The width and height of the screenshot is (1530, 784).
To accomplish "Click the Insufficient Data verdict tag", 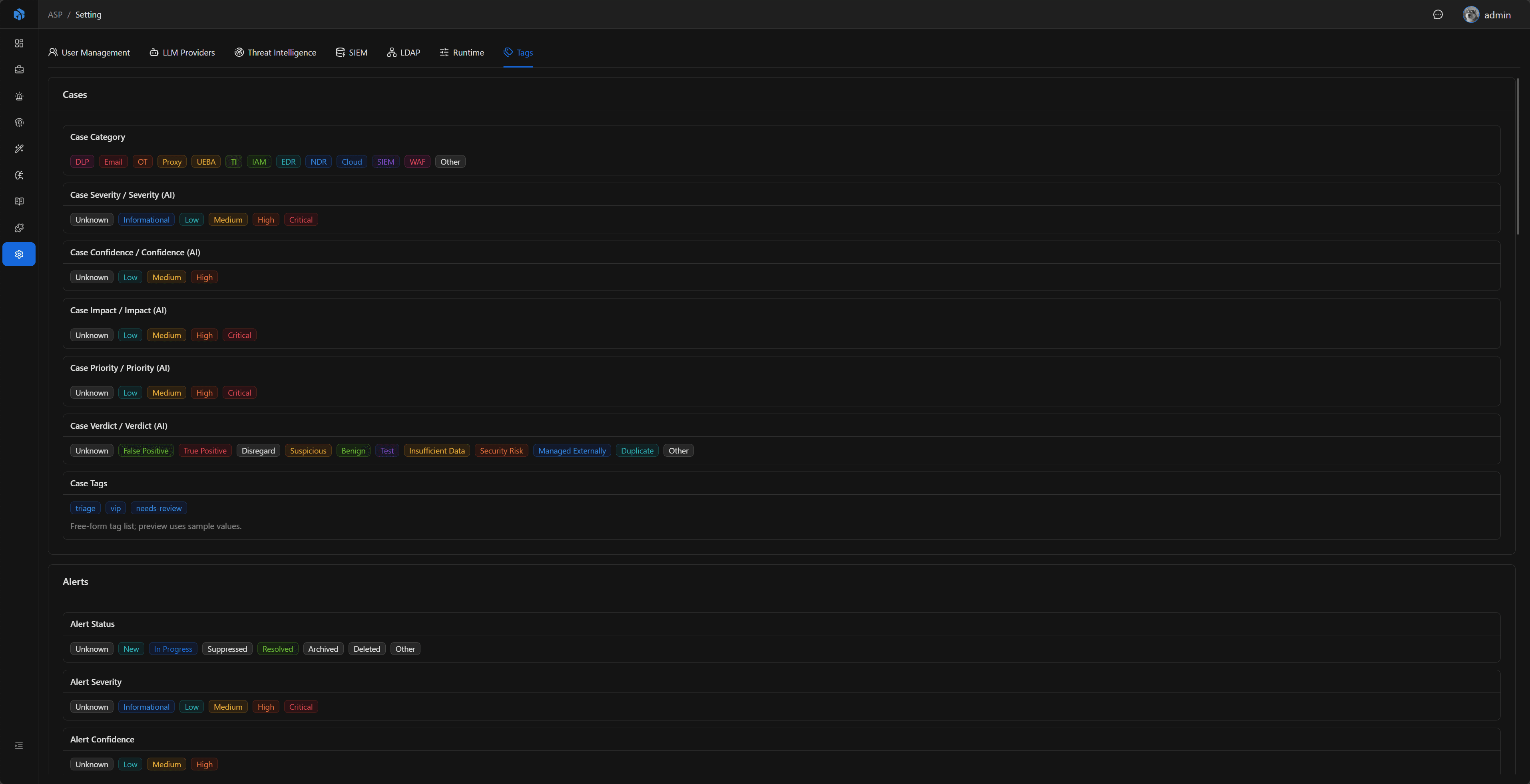I will pos(436,451).
